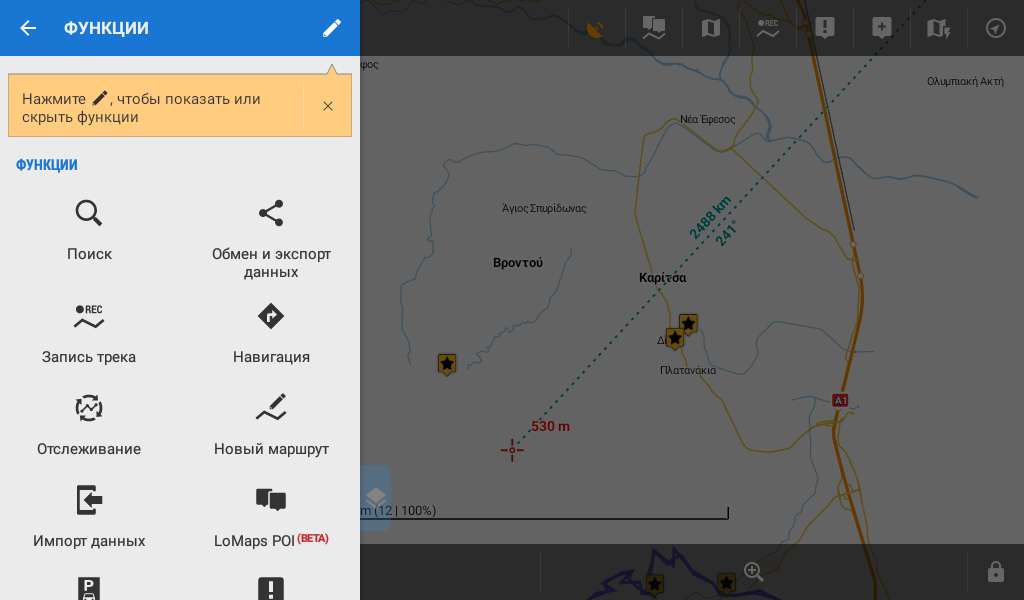This screenshot has width=1024, height=600.
Task: Open the Навигация function
Action: 271,333
